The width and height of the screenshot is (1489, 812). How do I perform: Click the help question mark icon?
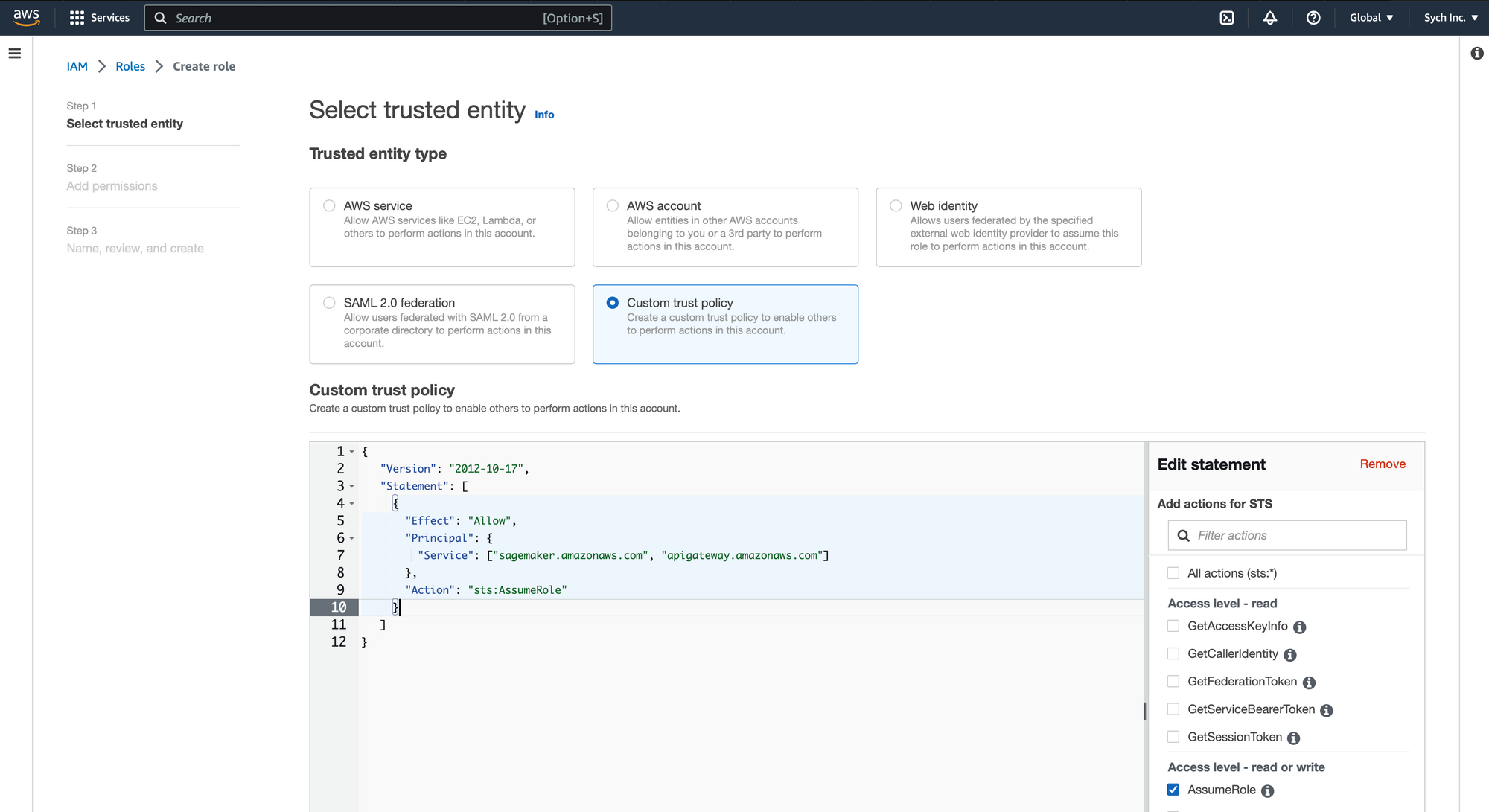point(1313,18)
